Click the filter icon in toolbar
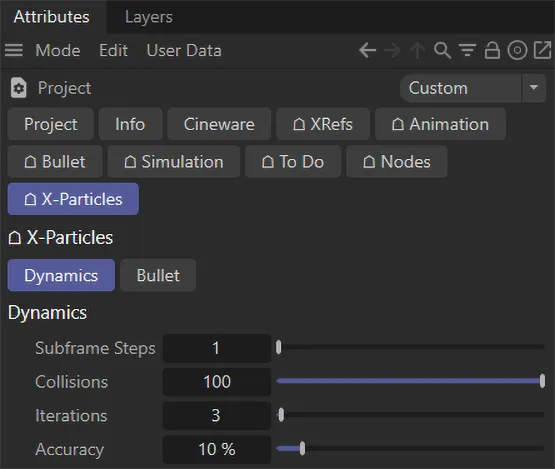Image resolution: width=555 pixels, height=469 pixels. pos(468,50)
